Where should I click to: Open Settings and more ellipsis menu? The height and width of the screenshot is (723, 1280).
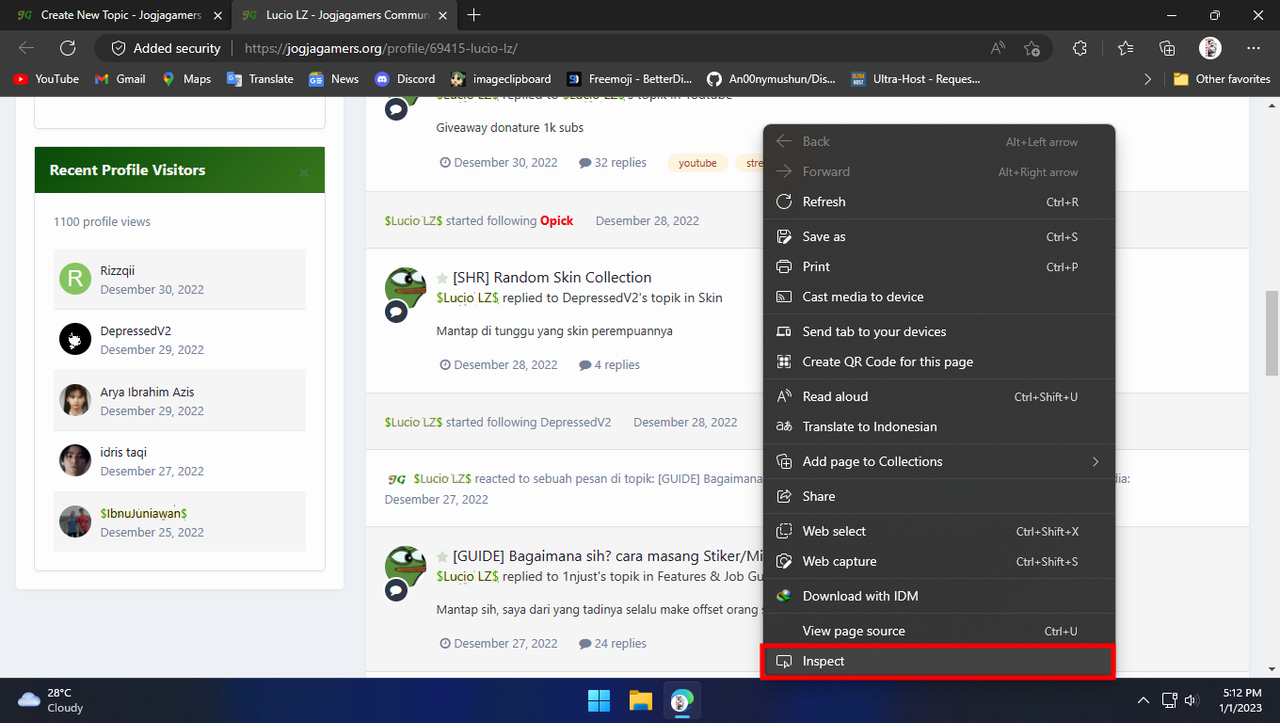pyautogui.click(x=1253, y=48)
